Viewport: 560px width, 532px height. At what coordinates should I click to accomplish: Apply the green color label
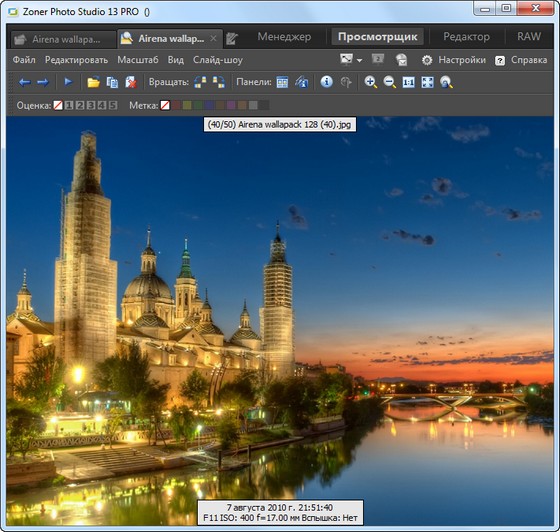[x=198, y=105]
